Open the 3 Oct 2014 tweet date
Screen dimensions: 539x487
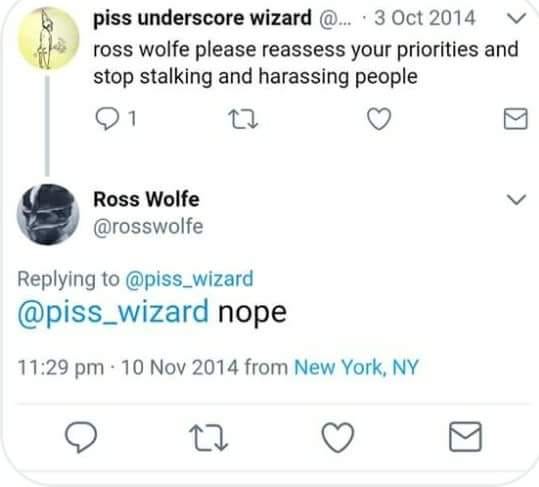pos(425,18)
